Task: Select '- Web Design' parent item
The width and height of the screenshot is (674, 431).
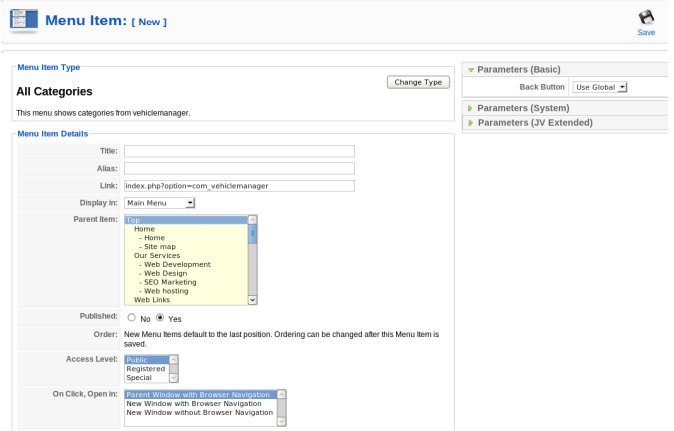Action: [186, 273]
